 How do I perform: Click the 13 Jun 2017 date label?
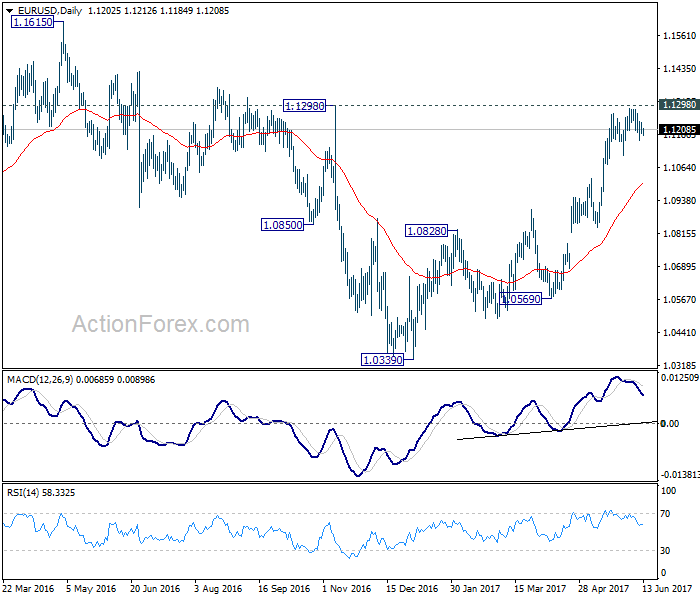(x=667, y=589)
